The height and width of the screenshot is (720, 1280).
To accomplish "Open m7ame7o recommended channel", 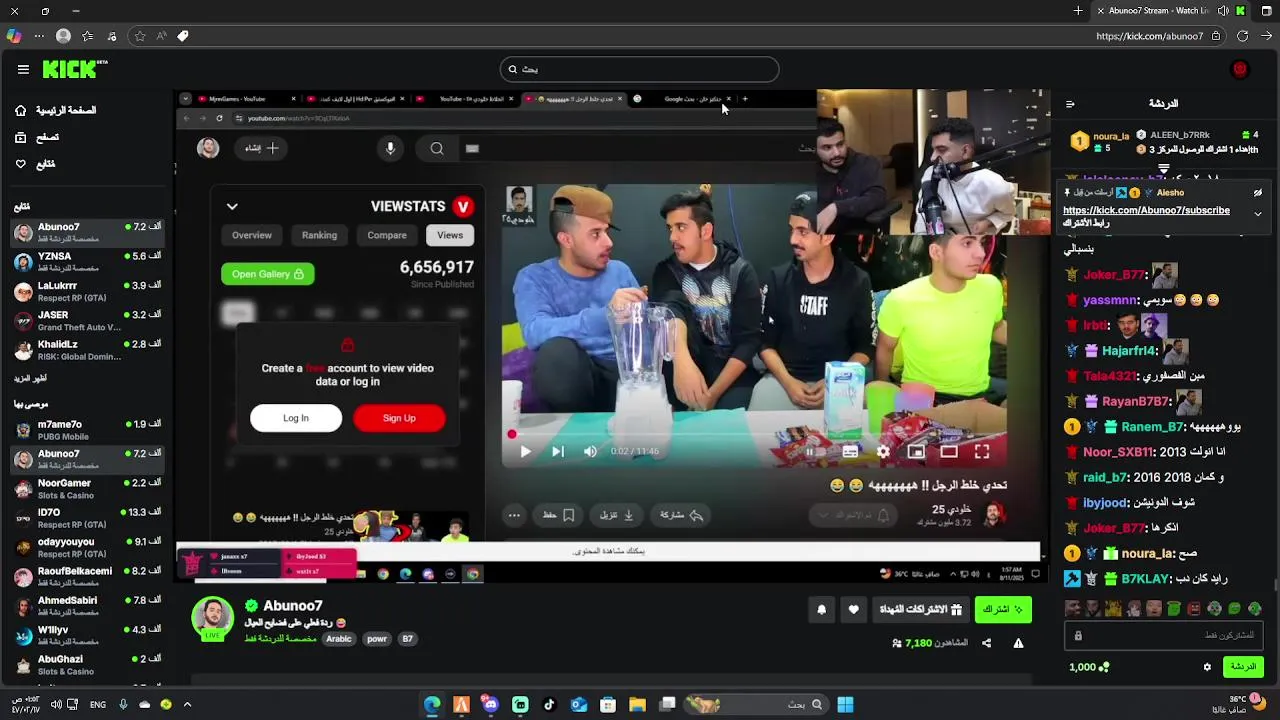I will click(x=87, y=430).
